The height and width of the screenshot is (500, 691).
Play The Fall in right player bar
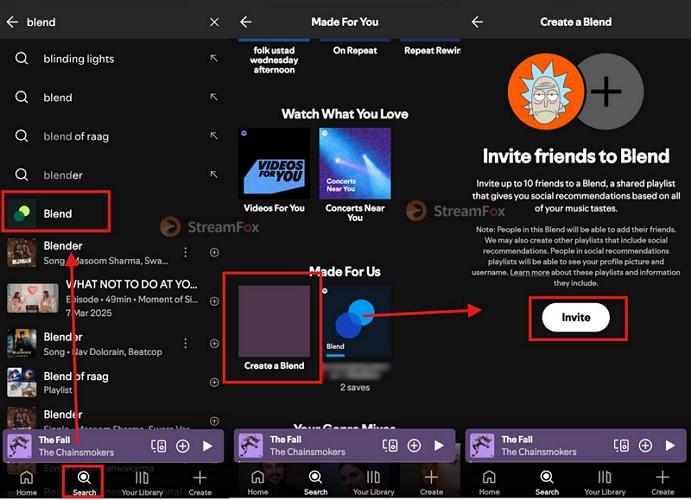(670, 446)
